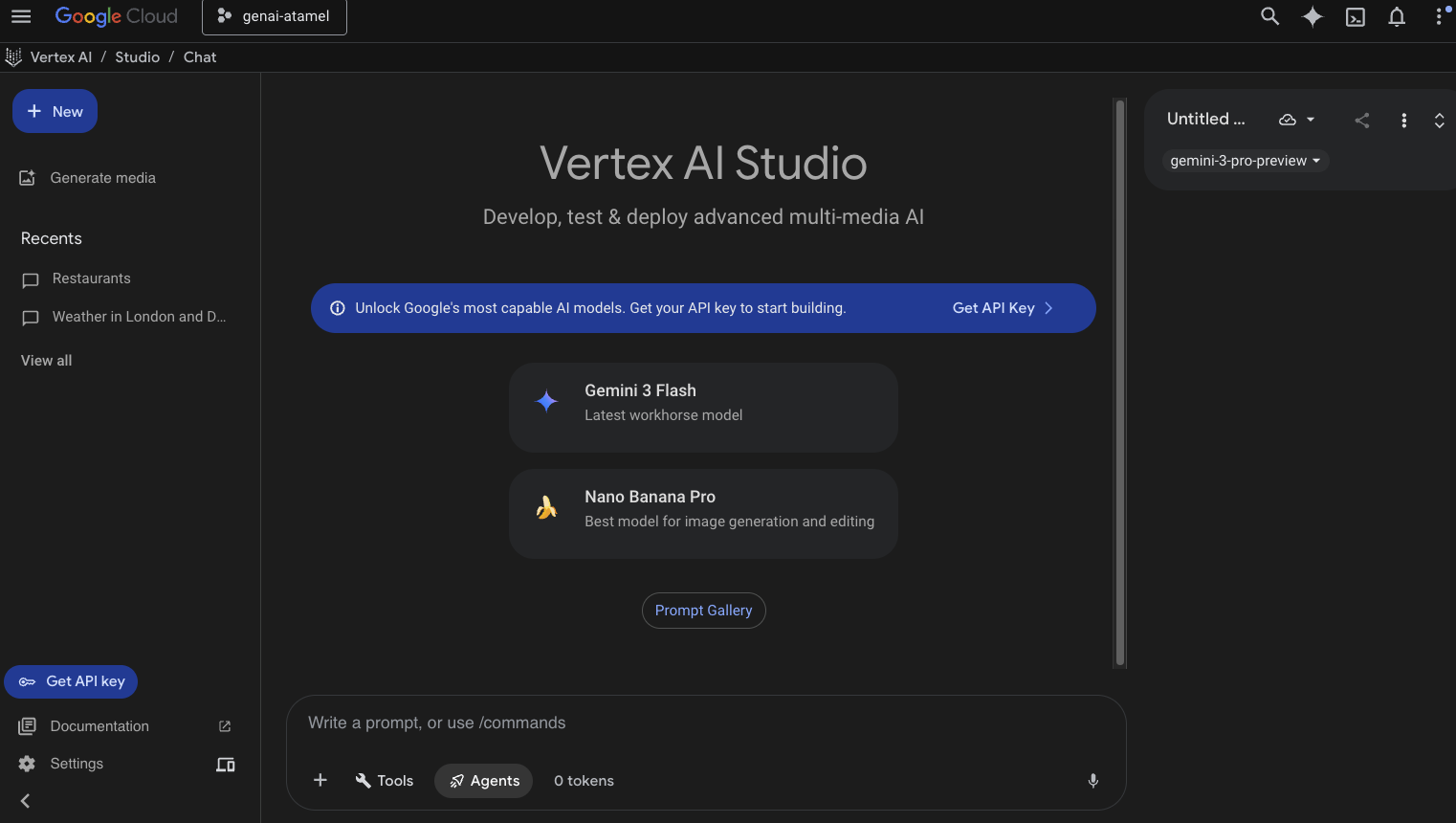Image resolution: width=1456 pixels, height=823 pixels.
Task: Click the plus attachment icon in prompt
Action: tap(320, 781)
